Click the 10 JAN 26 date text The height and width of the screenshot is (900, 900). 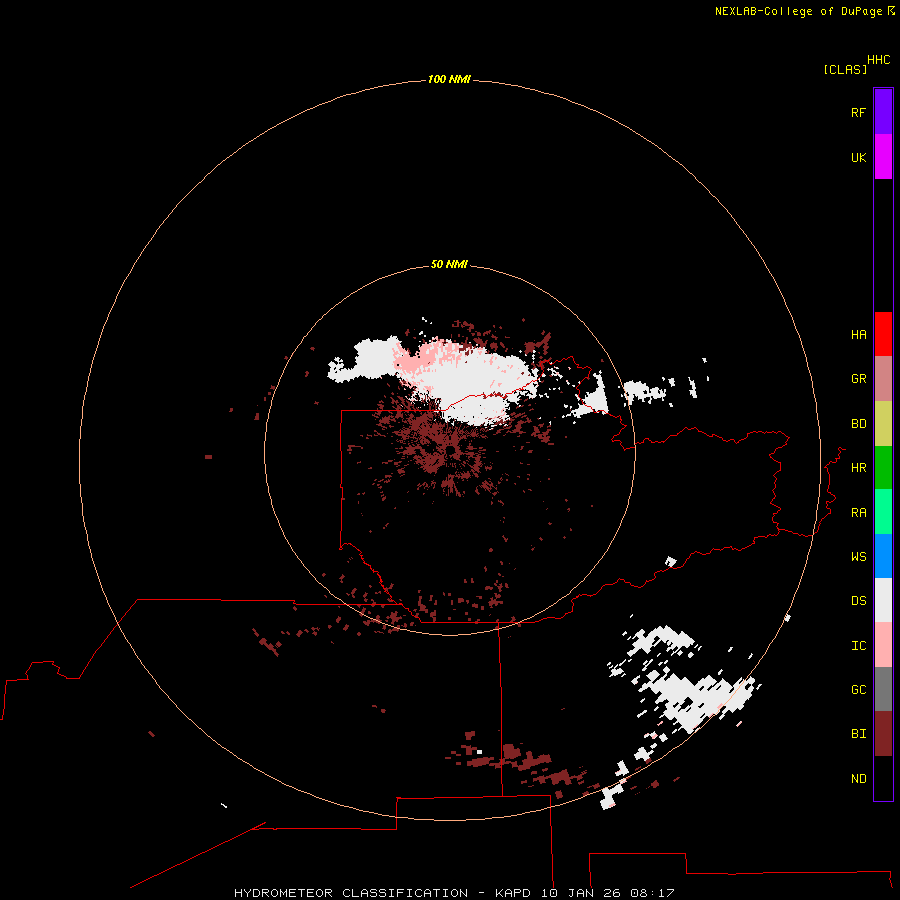pos(581,893)
